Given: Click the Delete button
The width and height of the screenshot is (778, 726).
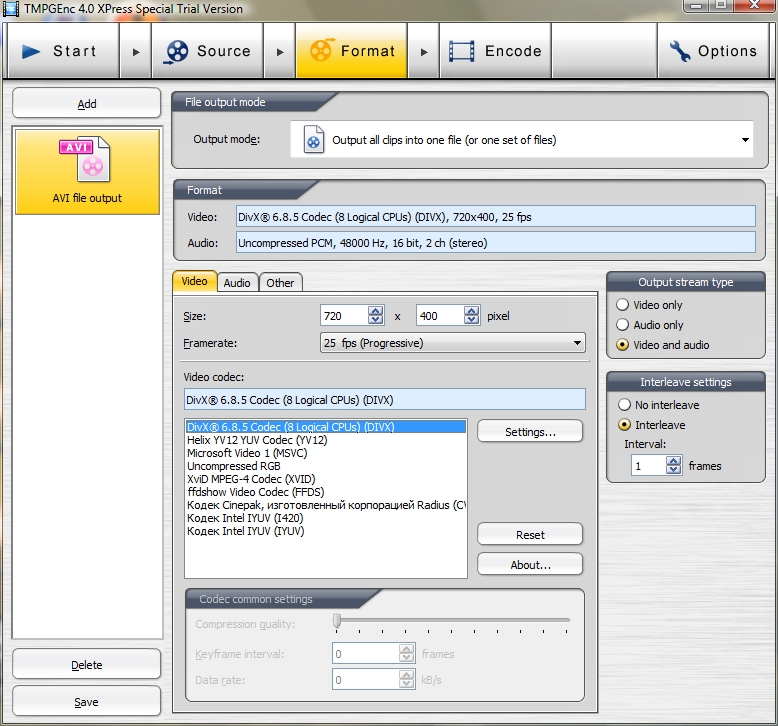Looking at the screenshot, I should coord(87,664).
